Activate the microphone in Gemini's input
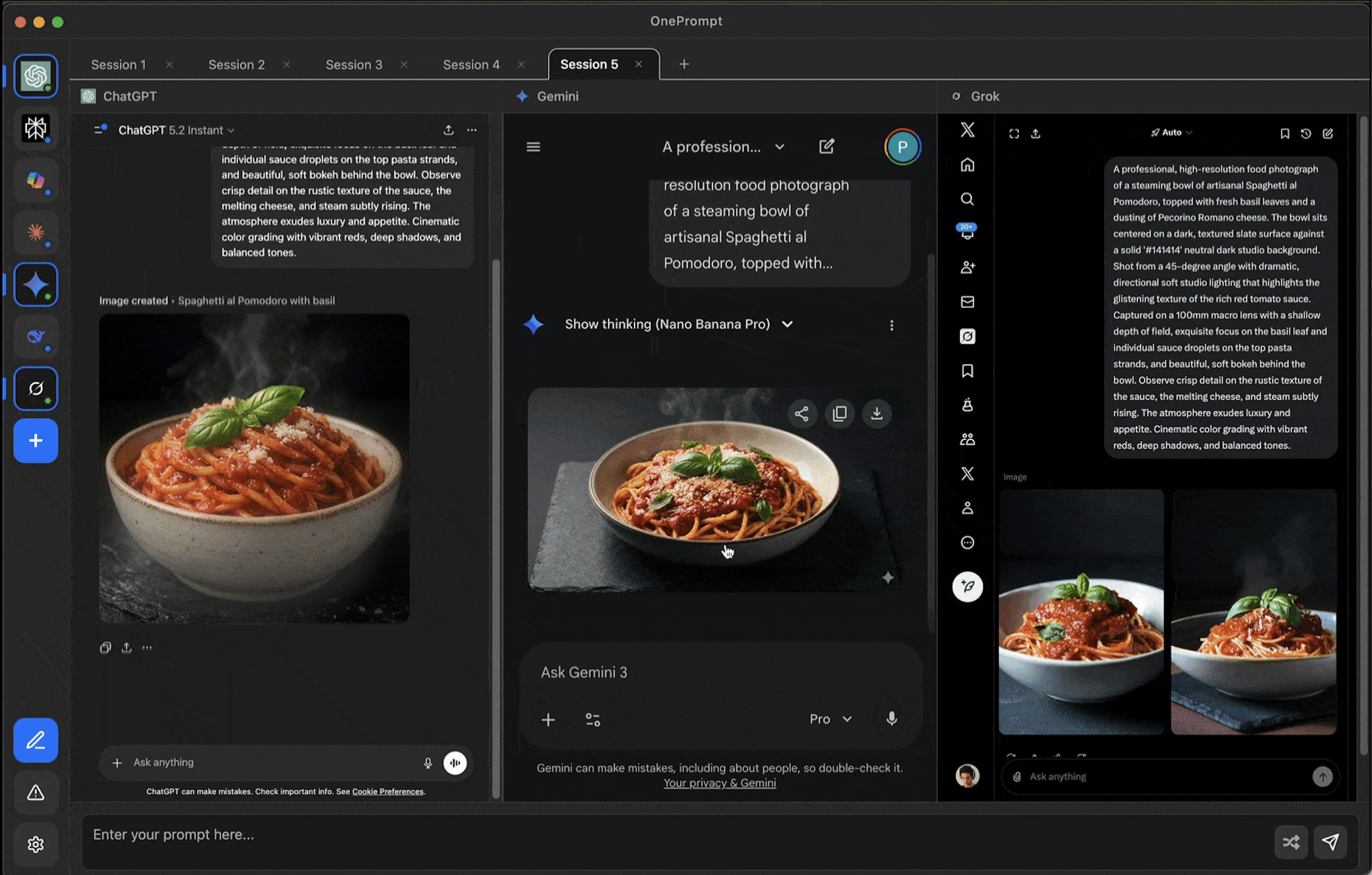Viewport: 1372px width, 875px height. [x=892, y=719]
